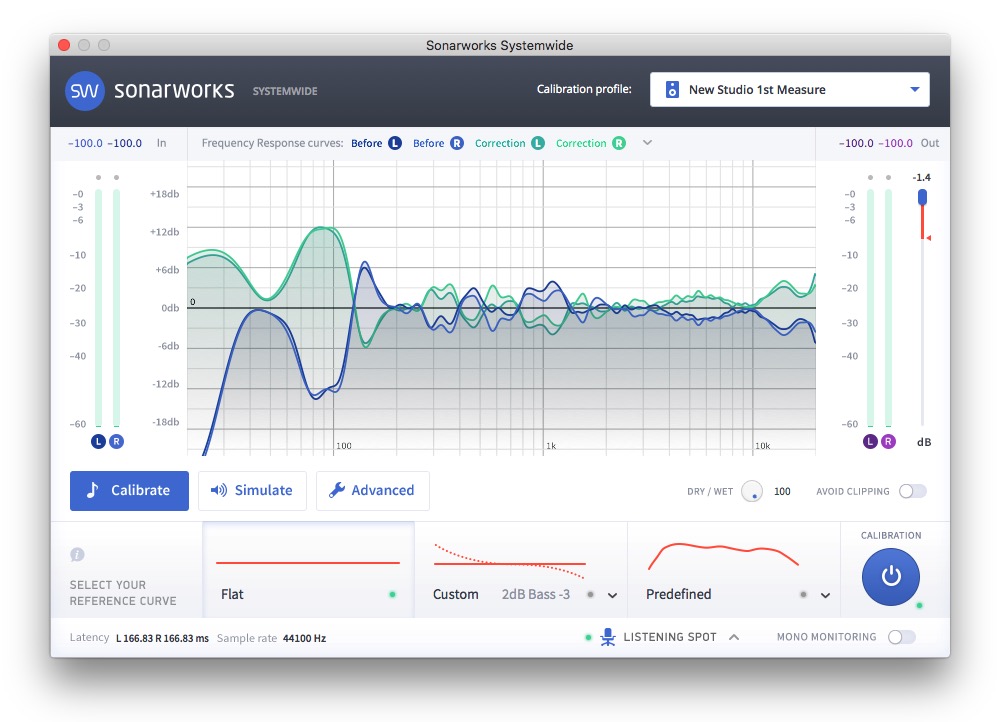Click the Sonarworks SW logo
Viewport: 997px width, 722px height.
click(85, 91)
